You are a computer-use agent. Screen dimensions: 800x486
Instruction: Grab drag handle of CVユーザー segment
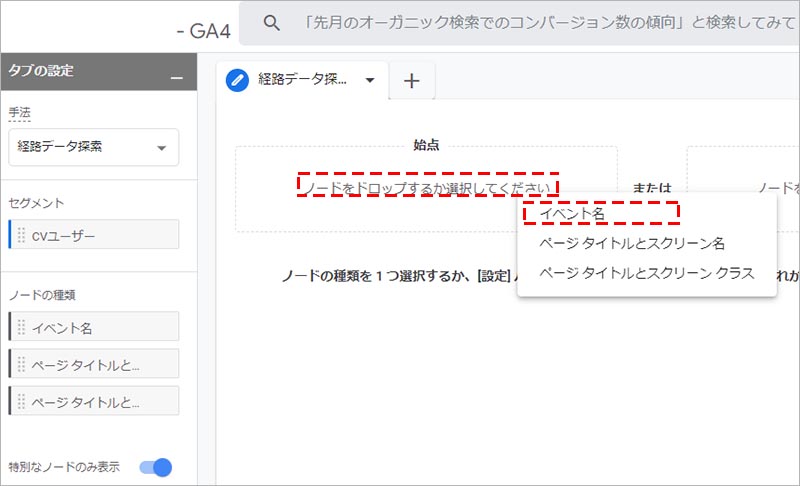coord(21,235)
